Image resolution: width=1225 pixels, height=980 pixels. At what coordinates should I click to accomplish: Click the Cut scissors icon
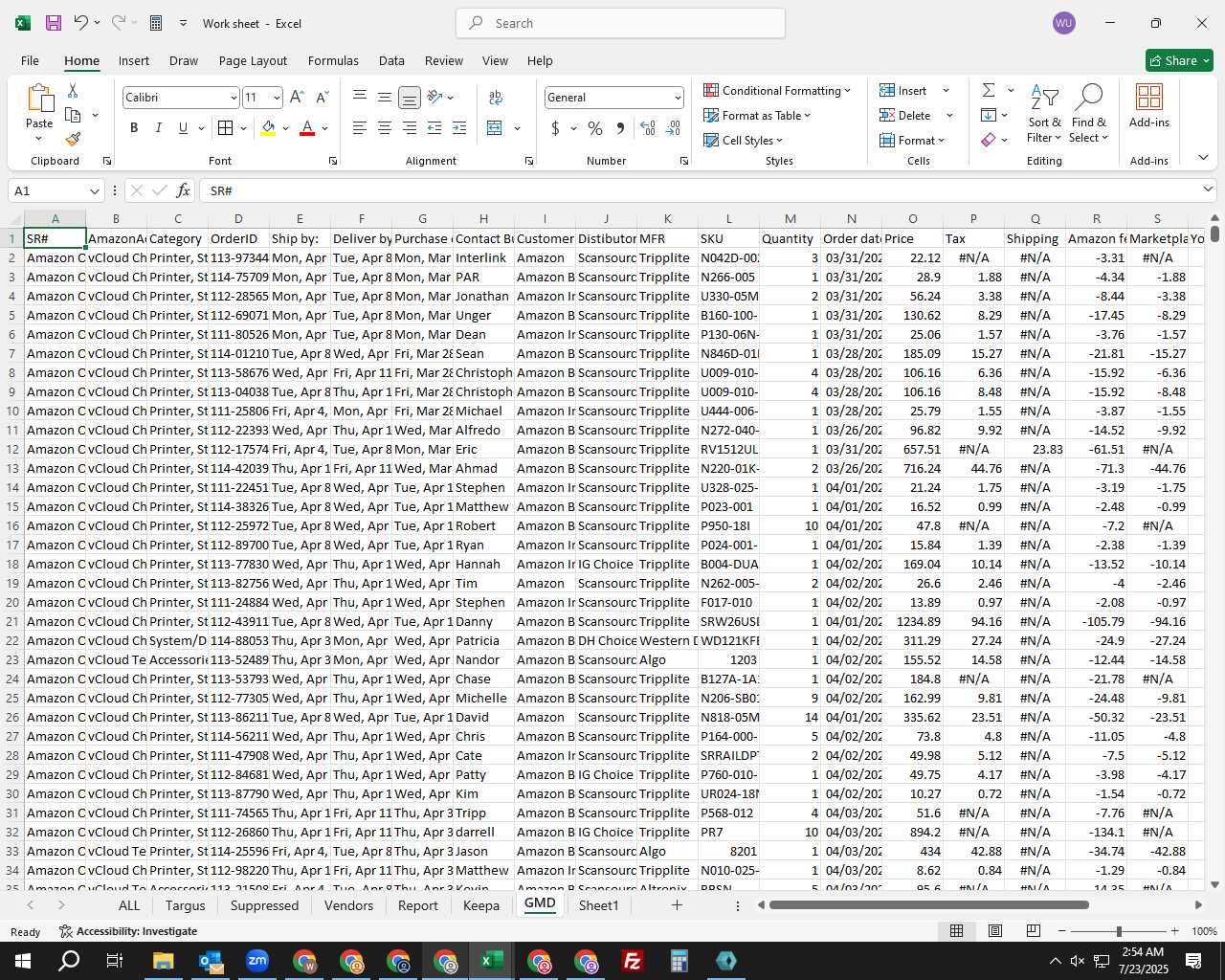(73, 91)
